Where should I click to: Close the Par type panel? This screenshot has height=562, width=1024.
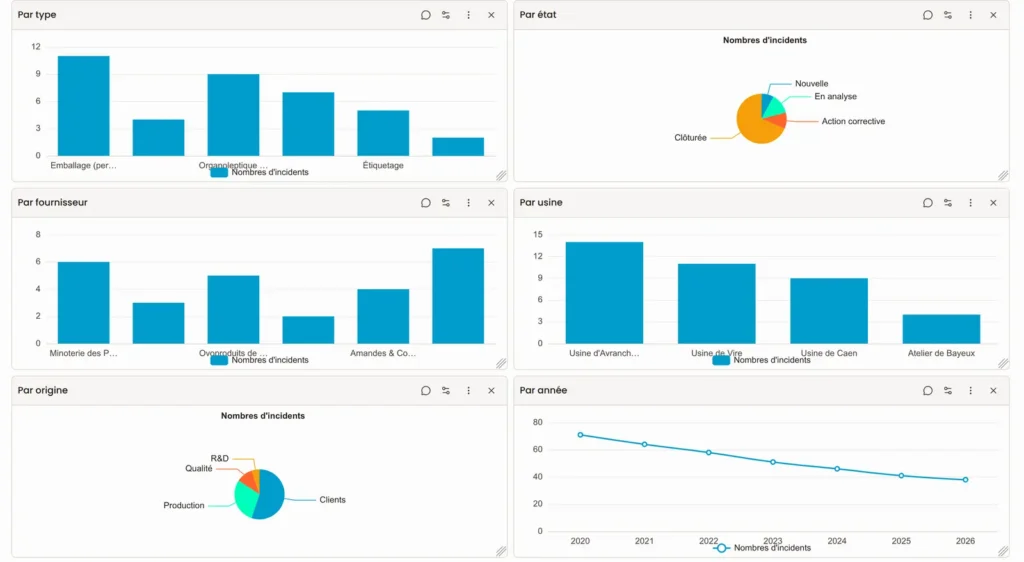491,15
